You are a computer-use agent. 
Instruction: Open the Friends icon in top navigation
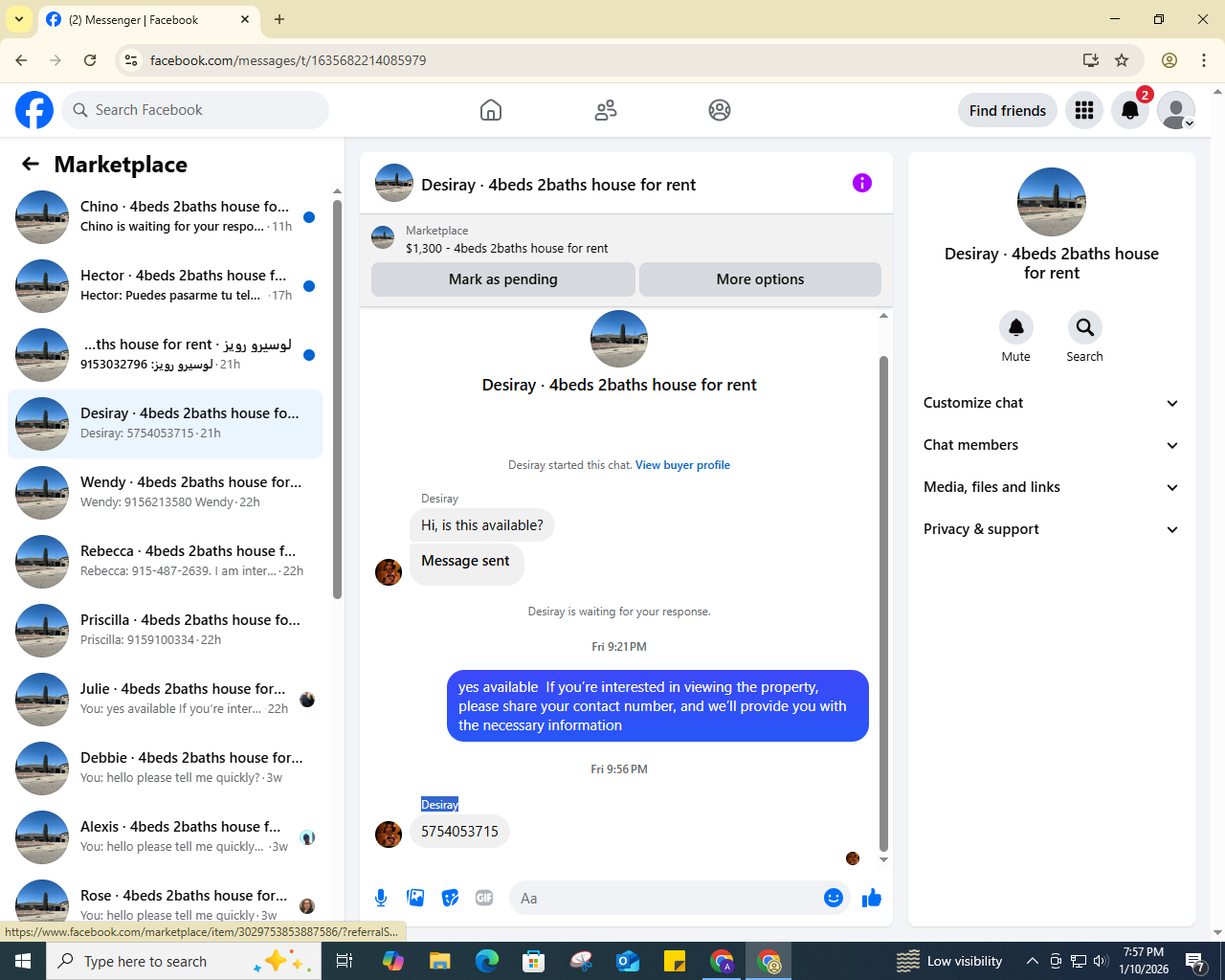click(606, 110)
